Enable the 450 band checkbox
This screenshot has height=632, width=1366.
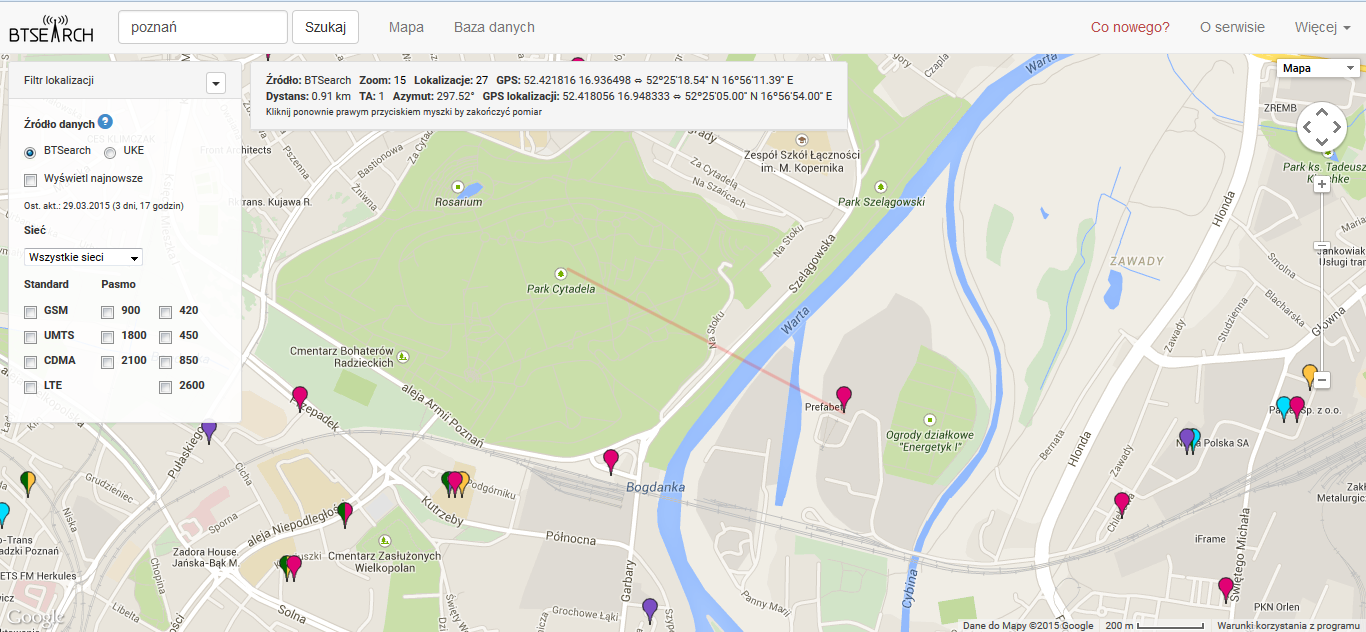[165, 337]
